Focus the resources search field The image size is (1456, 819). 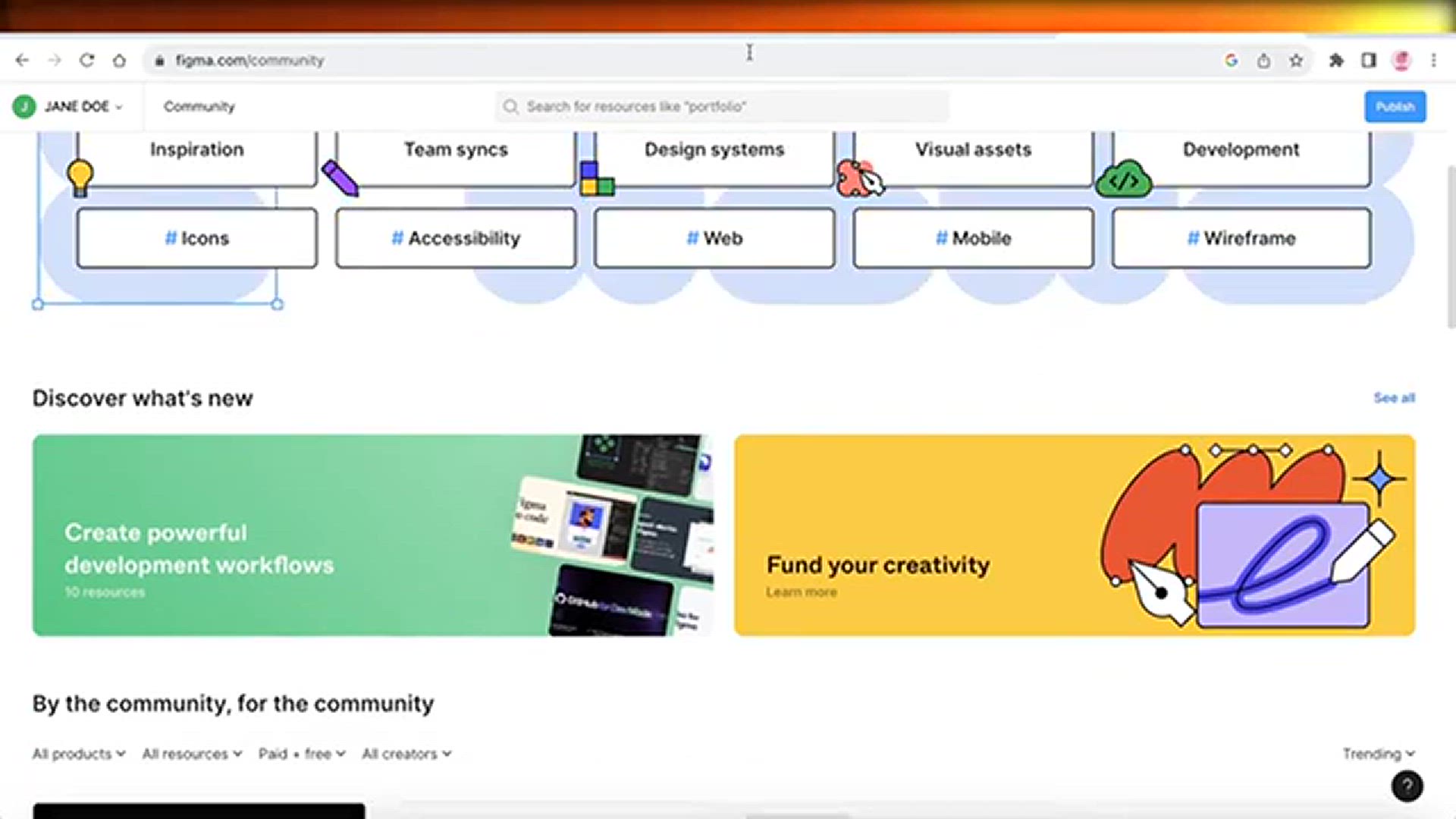click(720, 107)
